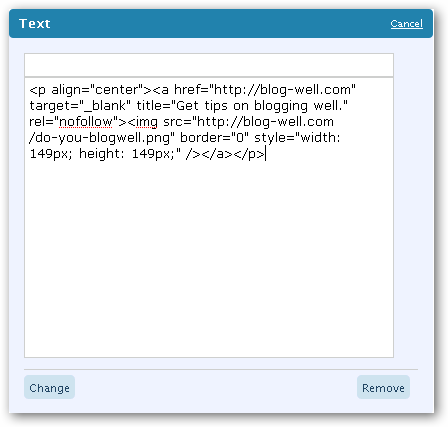Click the Remove button
Image resolution: width=448 pixels, height=427 pixels.
point(383,387)
